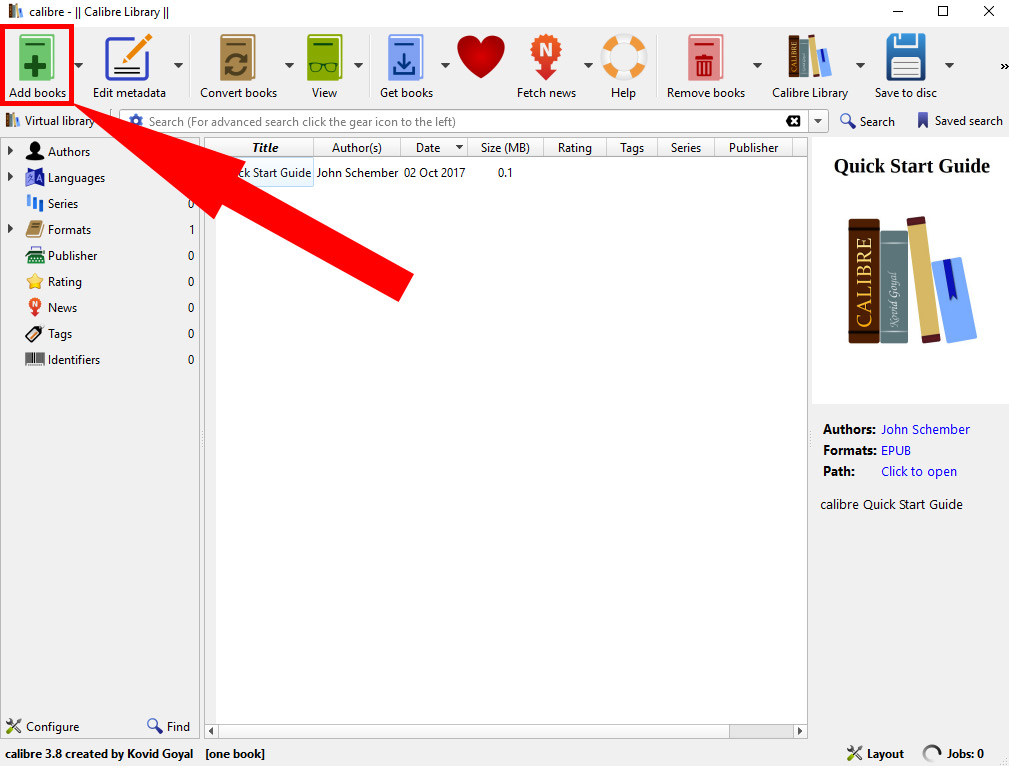Sort by Date column header
The image size is (1009, 766).
tap(434, 147)
